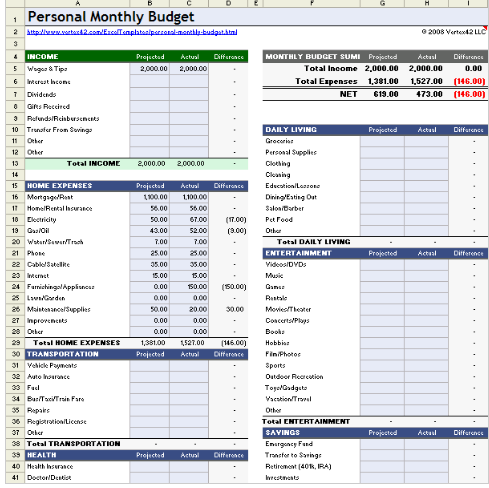489x488 pixels.
Task: Select the Registration/License label
Action: click(x=57, y=422)
